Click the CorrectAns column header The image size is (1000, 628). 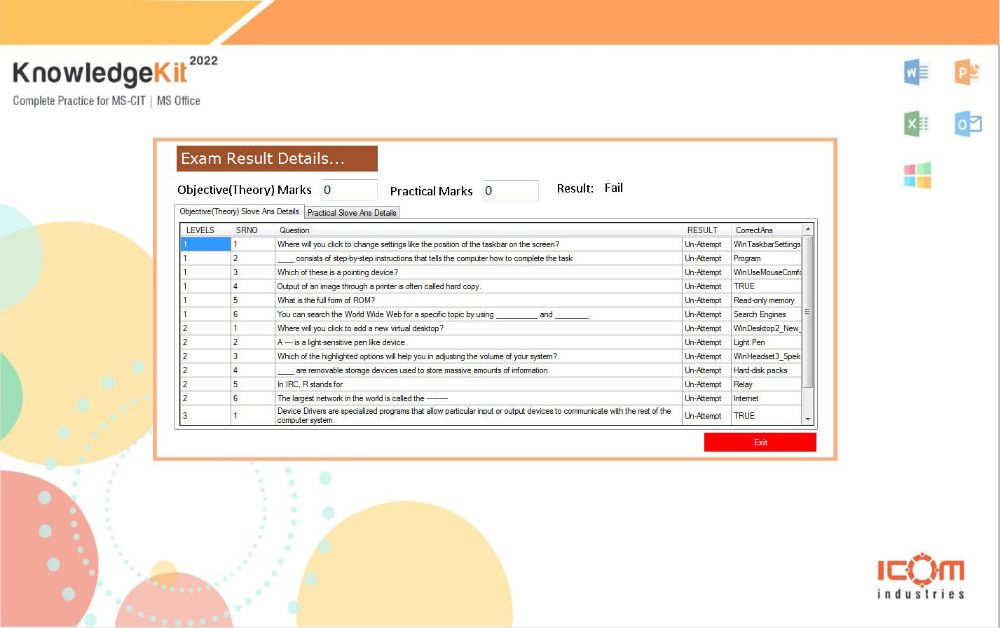coord(767,230)
